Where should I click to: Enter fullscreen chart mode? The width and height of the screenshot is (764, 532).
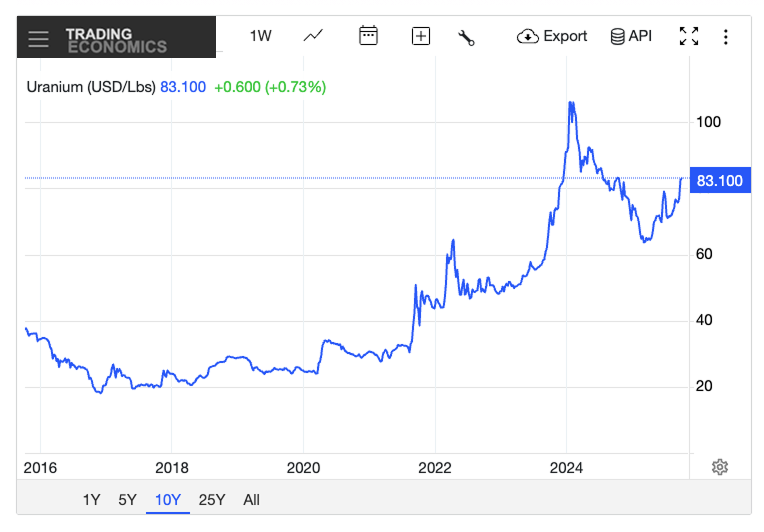tap(689, 36)
